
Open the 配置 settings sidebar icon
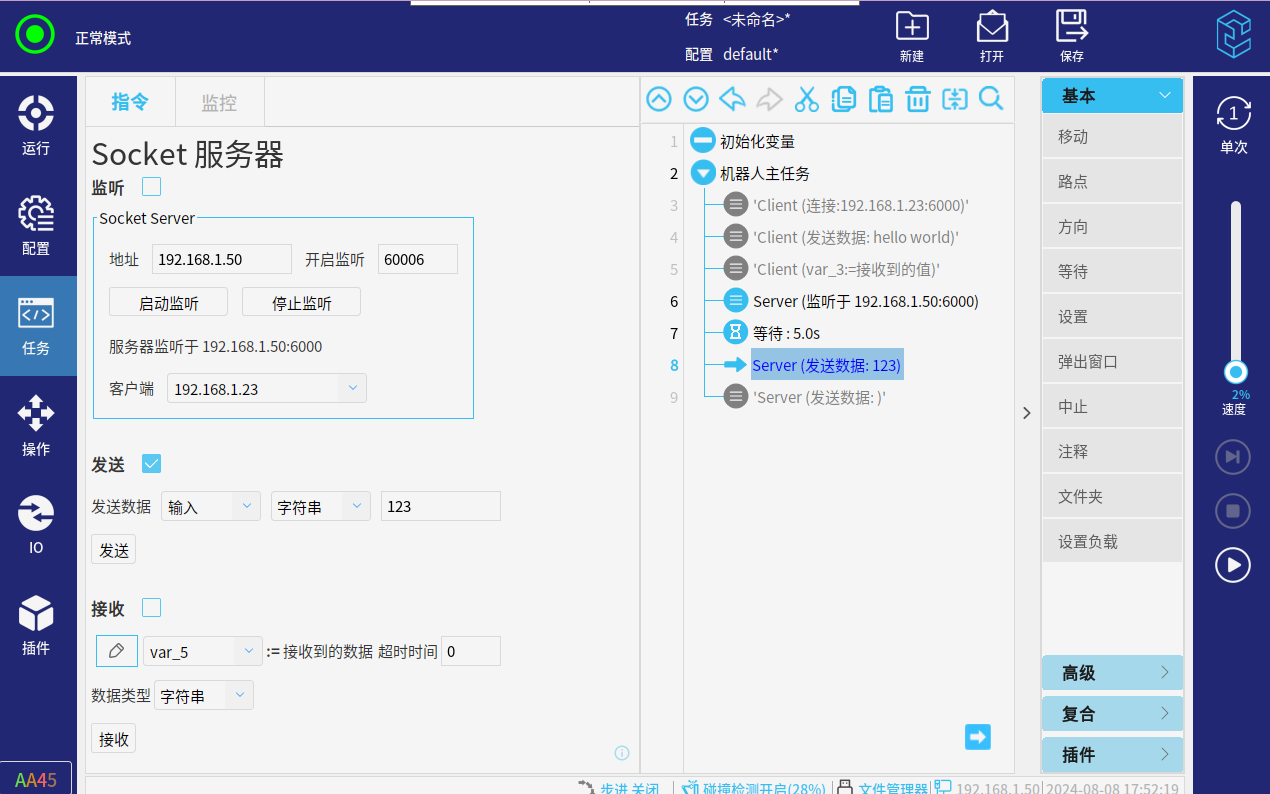36,225
